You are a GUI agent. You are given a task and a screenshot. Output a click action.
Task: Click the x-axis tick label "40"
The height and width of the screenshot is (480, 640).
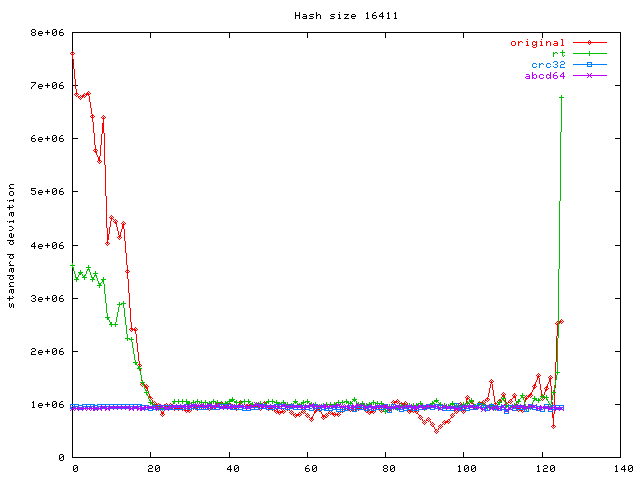click(233, 469)
